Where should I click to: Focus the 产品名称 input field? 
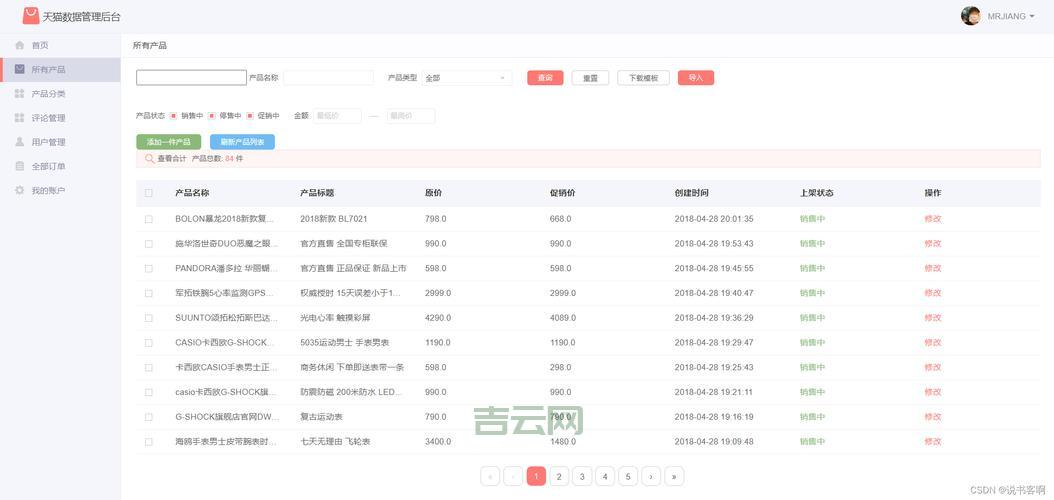[x=328, y=78]
